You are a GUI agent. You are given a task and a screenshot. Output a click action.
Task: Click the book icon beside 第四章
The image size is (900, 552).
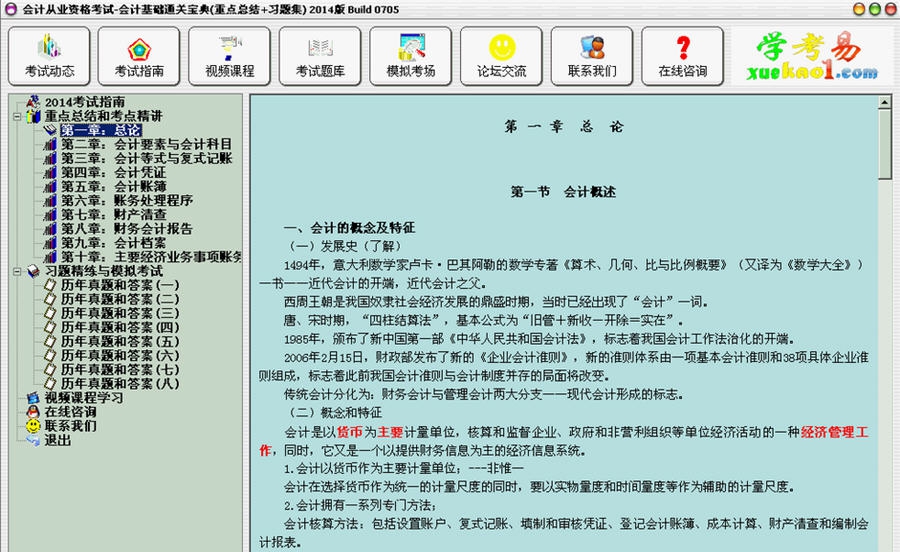[51, 172]
